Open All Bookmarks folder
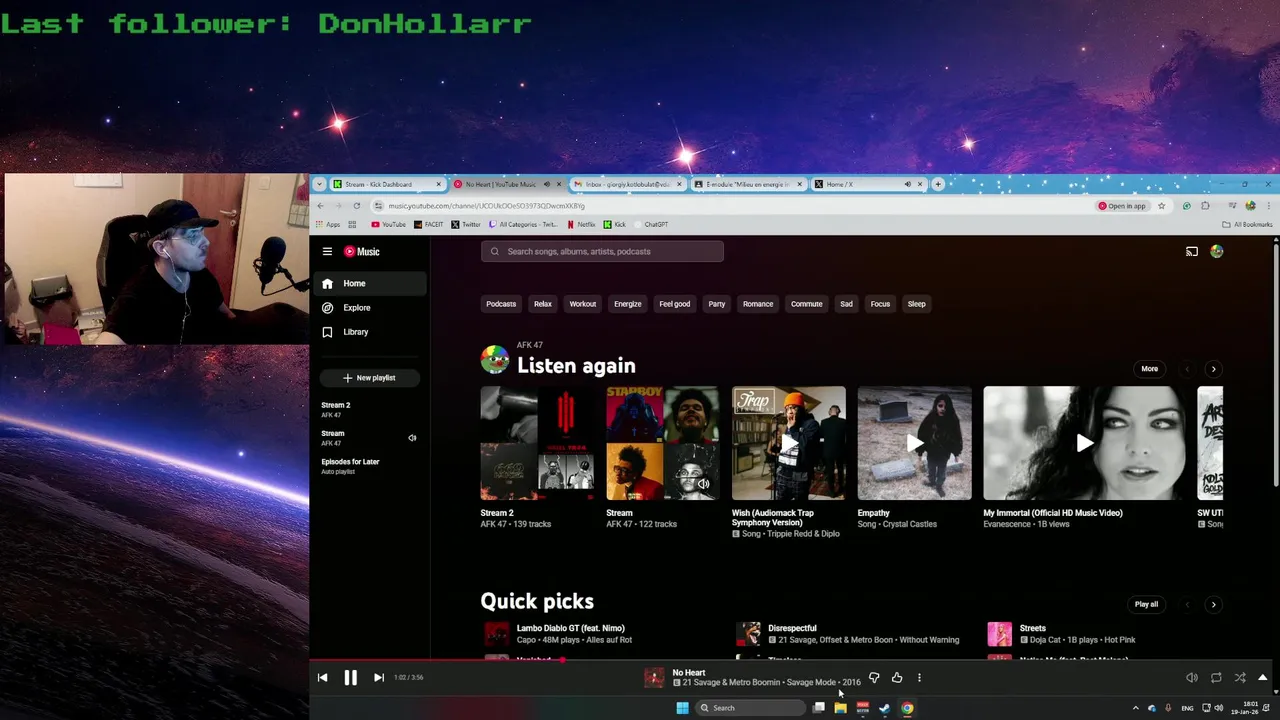 click(x=1247, y=225)
